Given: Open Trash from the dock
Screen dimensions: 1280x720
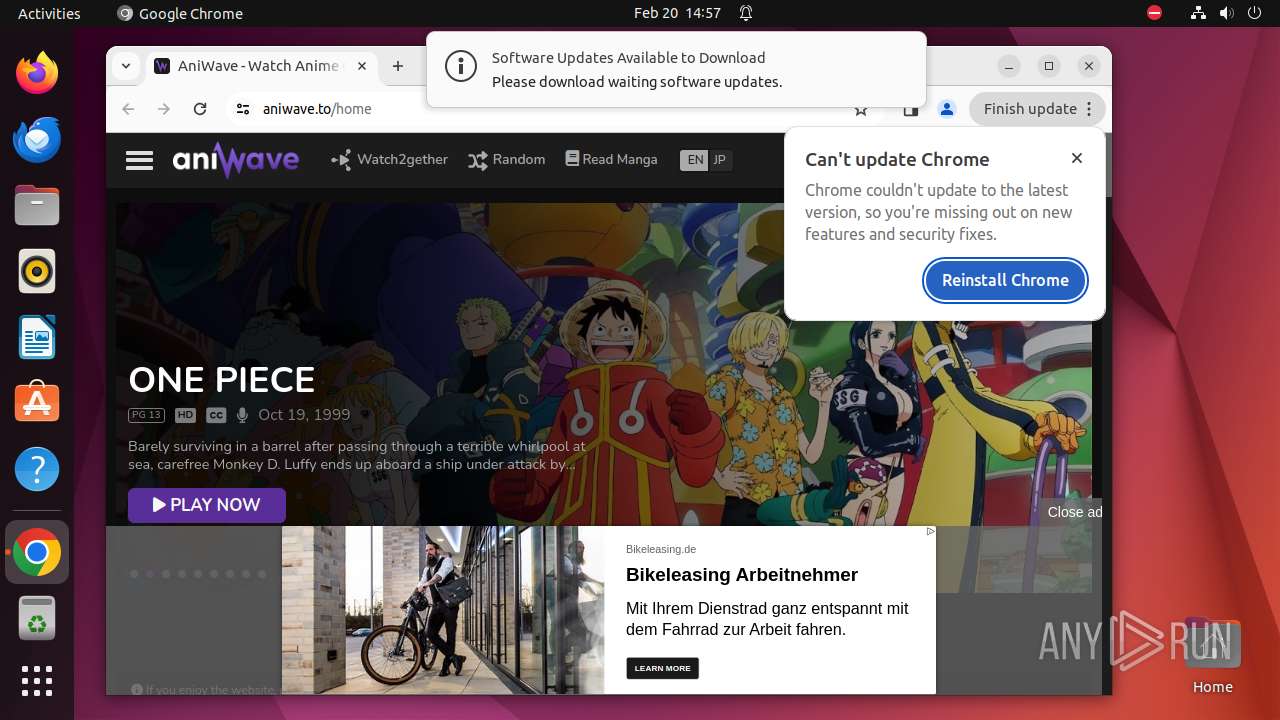Looking at the screenshot, I should tap(37, 618).
